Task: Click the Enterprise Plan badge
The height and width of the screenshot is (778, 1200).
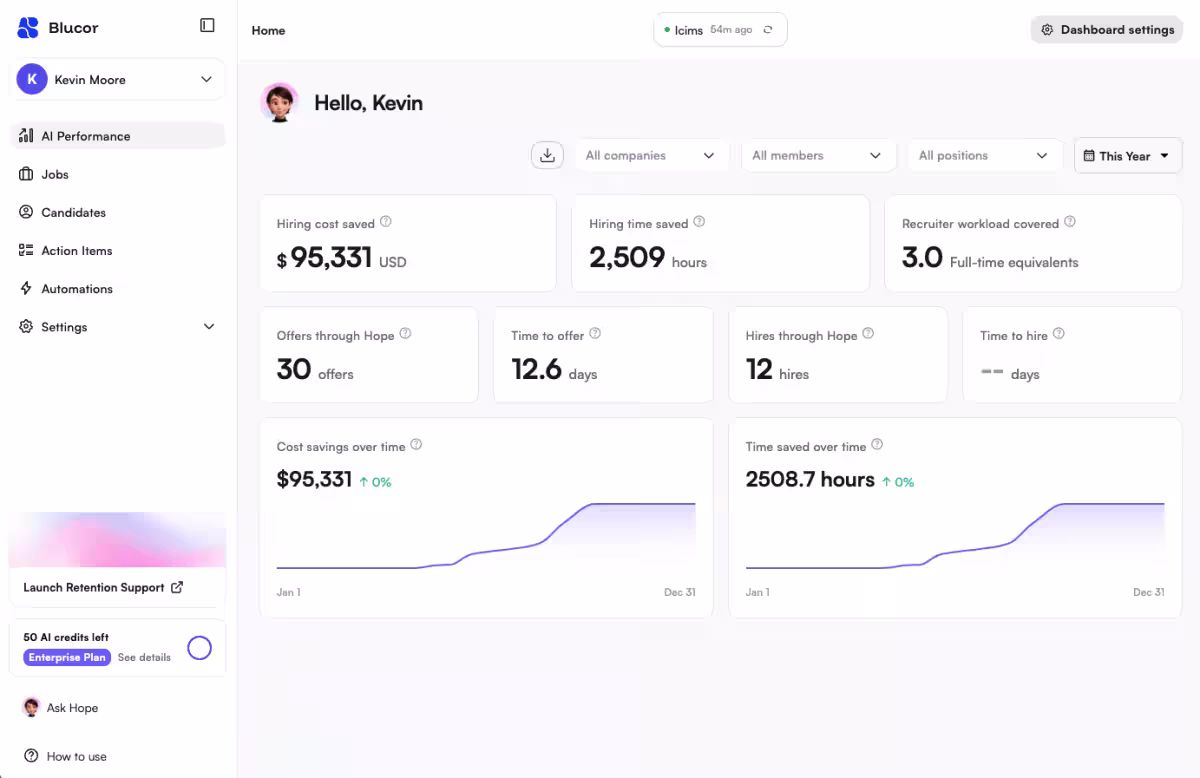Action: (x=67, y=658)
